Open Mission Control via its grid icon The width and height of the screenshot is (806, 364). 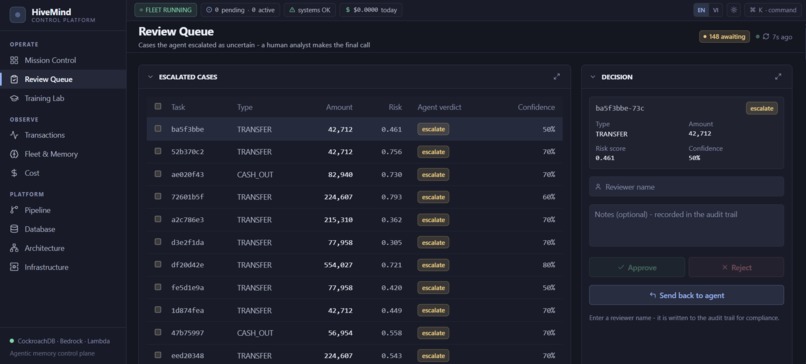pyautogui.click(x=14, y=60)
